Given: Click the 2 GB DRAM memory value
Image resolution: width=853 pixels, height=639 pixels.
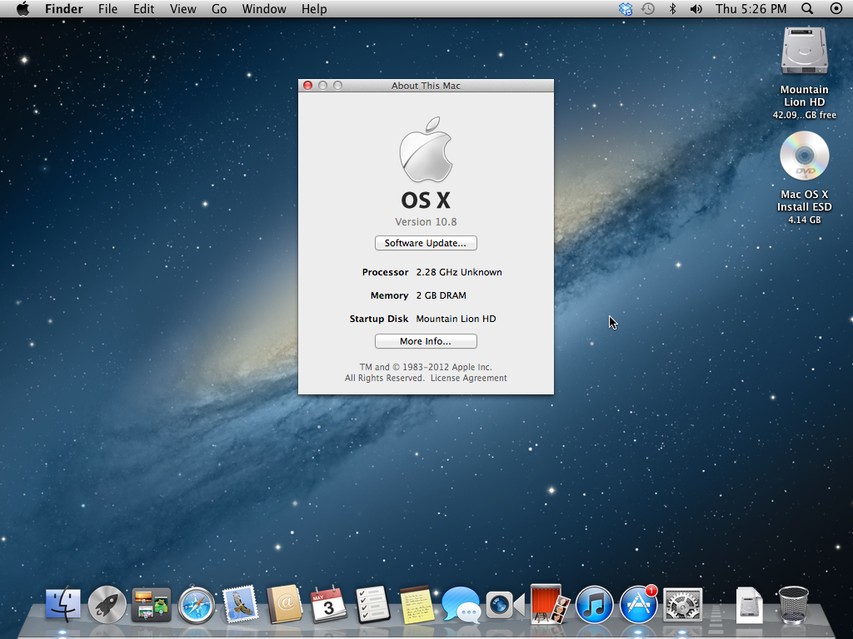Looking at the screenshot, I should 441,295.
